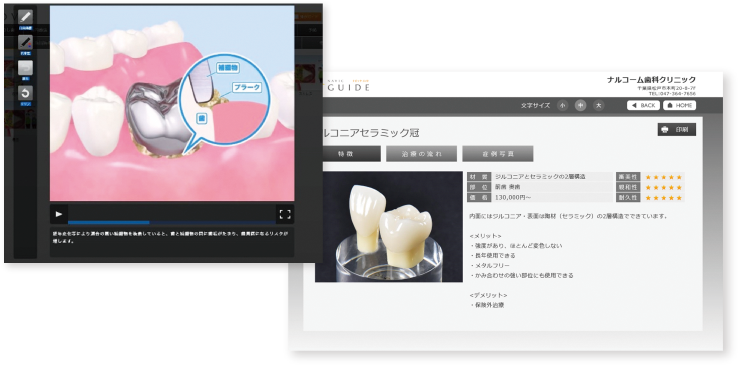Play the dental animation video
738x365 pixels.
(59, 214)
